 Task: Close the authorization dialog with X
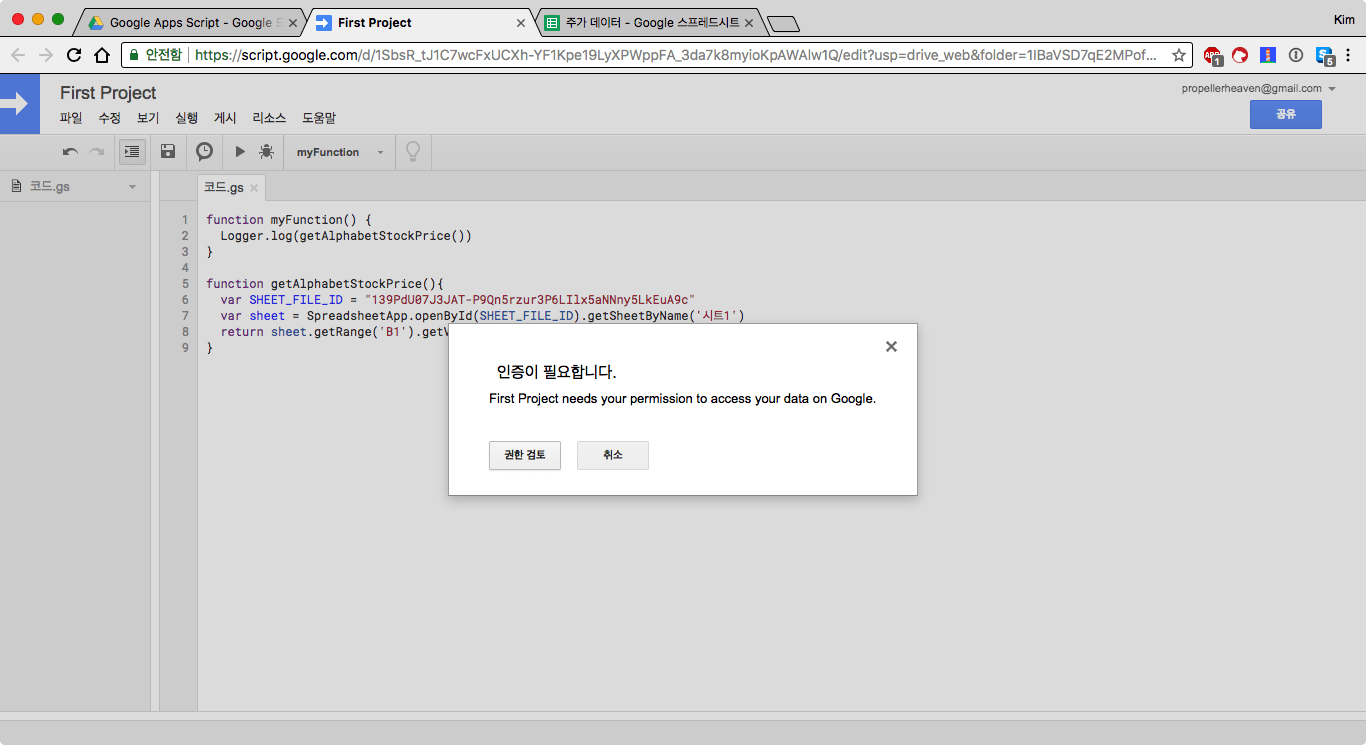click(891, 347)
